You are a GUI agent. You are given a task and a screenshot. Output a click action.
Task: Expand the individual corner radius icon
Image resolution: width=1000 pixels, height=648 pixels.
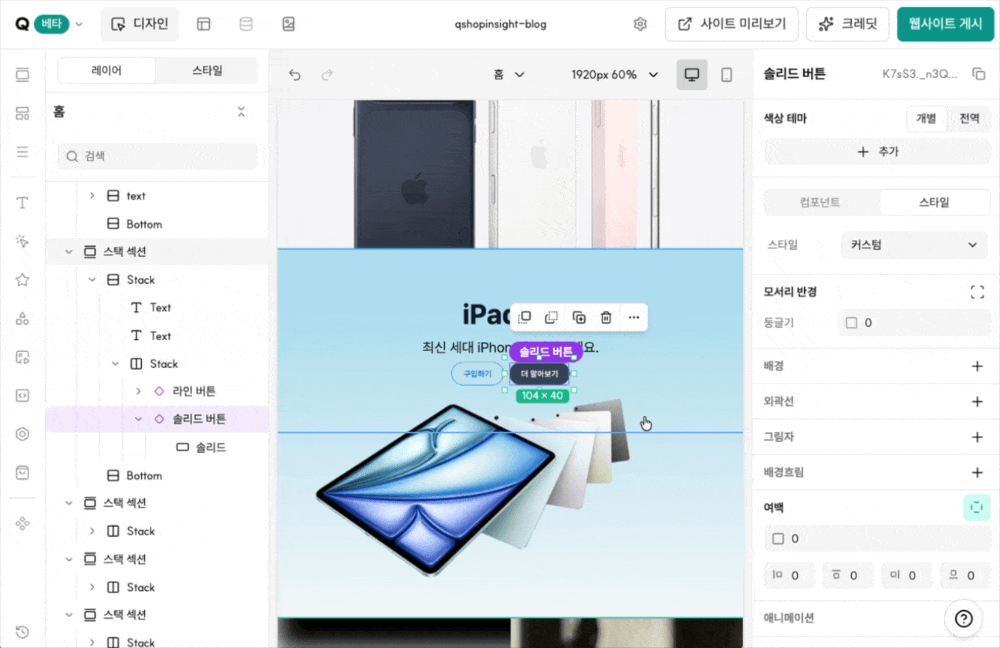point(977,292)
